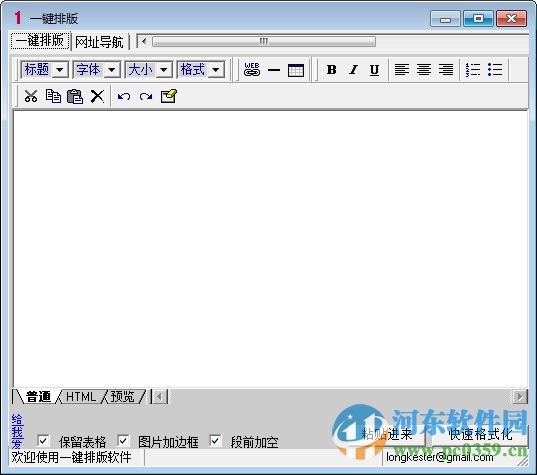Open the 字体 font dropdown

coord(97,70)
